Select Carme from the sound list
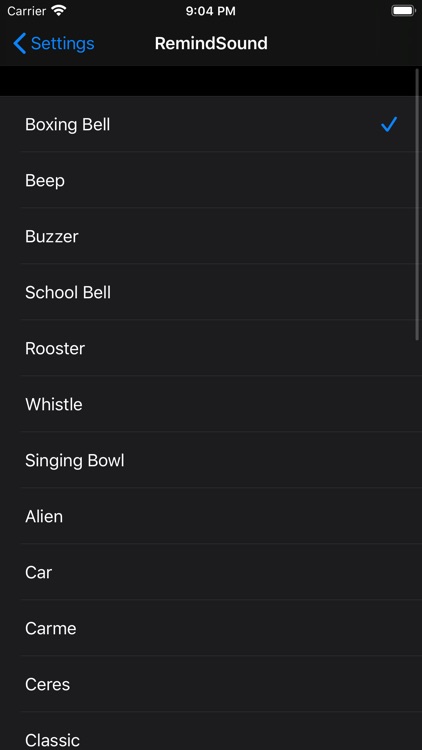 pyautogui.click(x=211, y=628)
